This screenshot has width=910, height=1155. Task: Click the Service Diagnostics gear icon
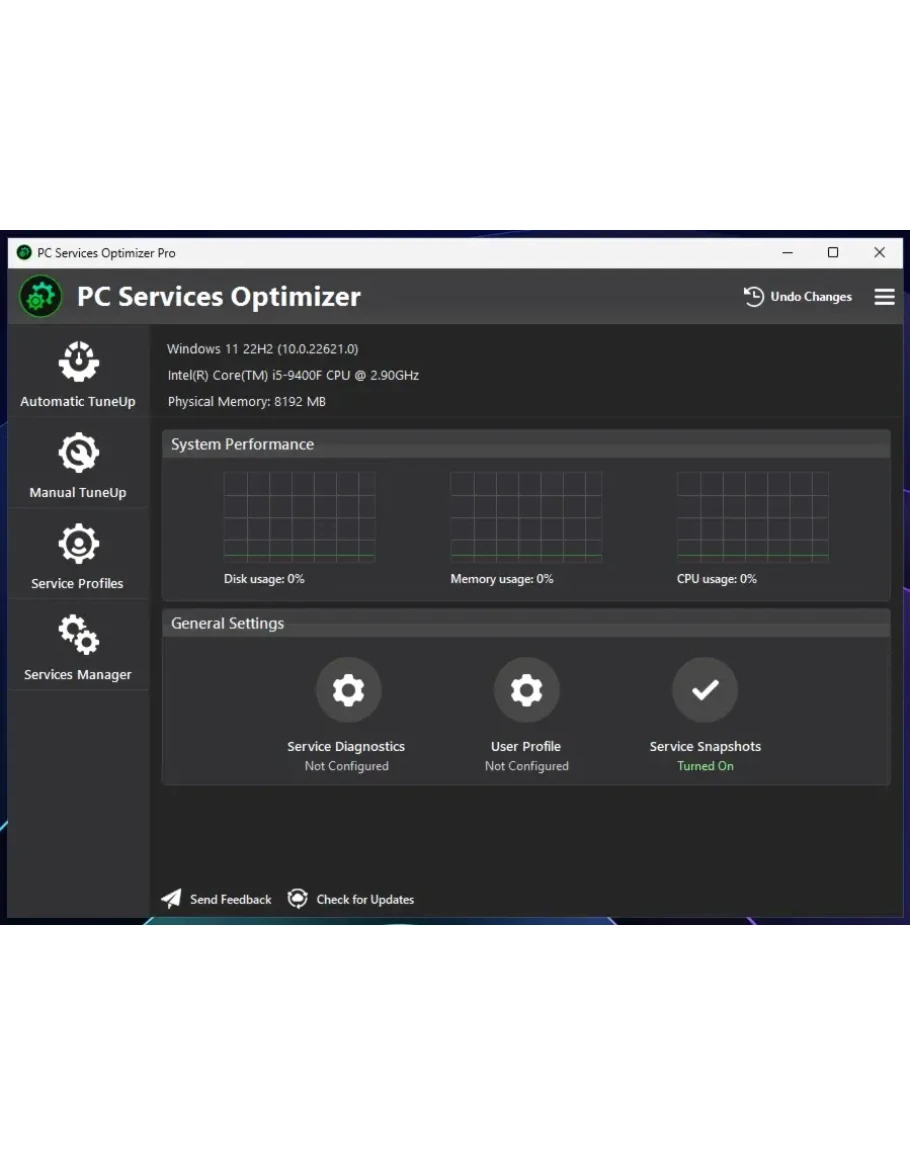coord(348,690)
